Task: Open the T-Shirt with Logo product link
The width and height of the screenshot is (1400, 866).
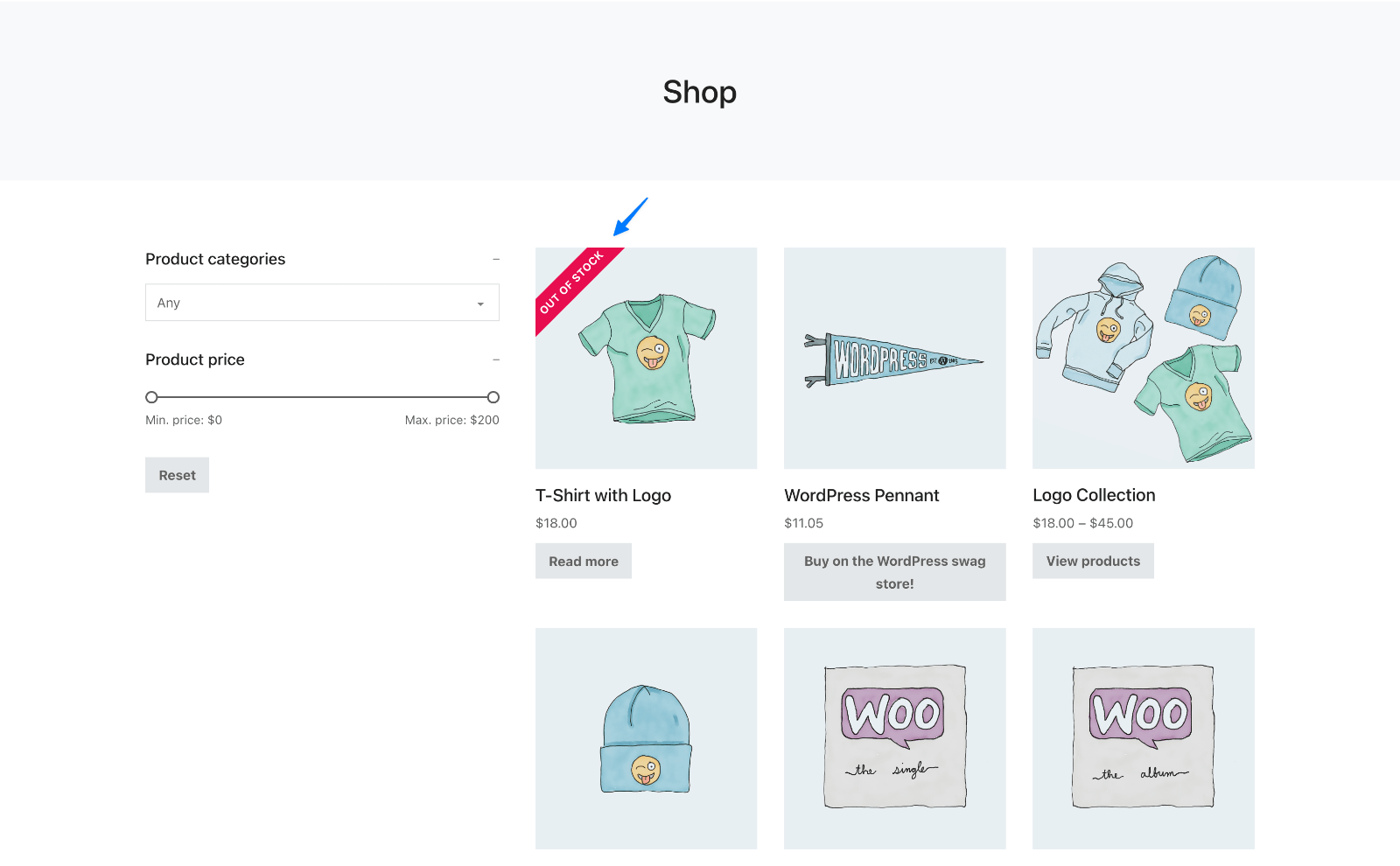Action: tap(603, 495)
